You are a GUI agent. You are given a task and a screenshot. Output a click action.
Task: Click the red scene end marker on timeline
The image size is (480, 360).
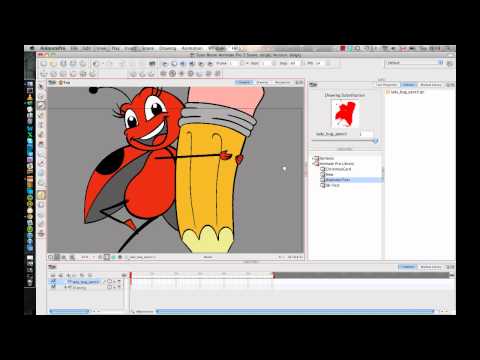[x=274, y=275]
